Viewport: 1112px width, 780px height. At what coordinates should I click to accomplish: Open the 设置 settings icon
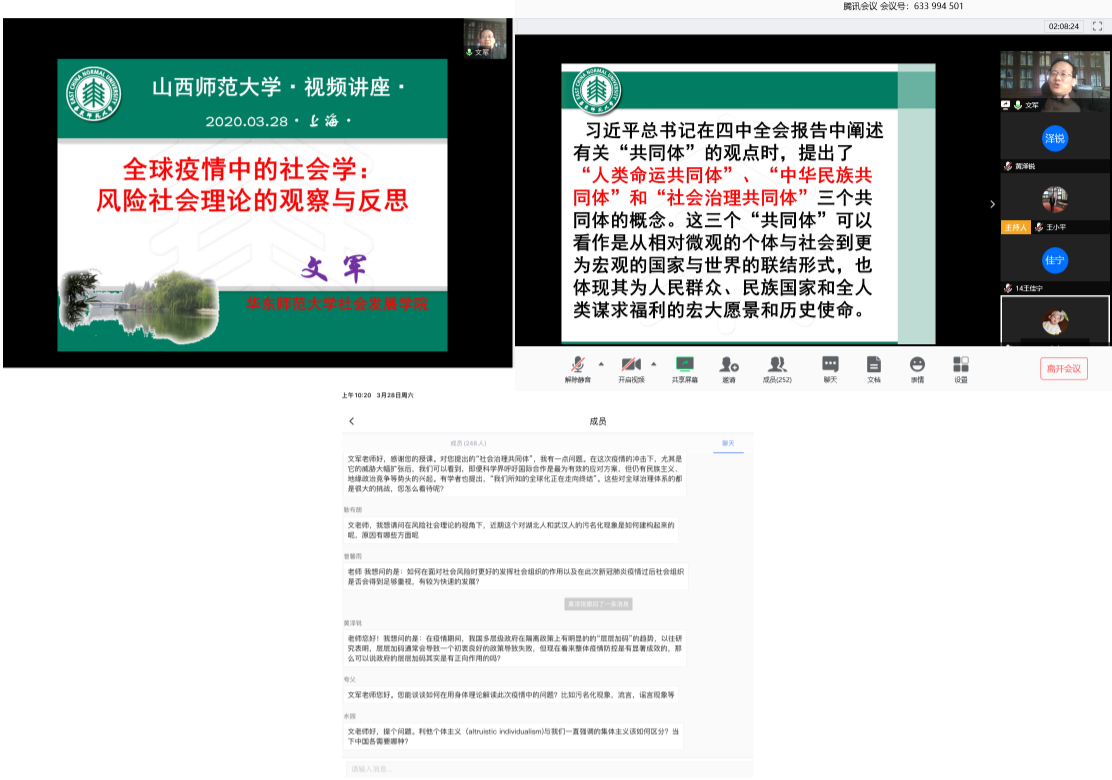click(960, 366)
